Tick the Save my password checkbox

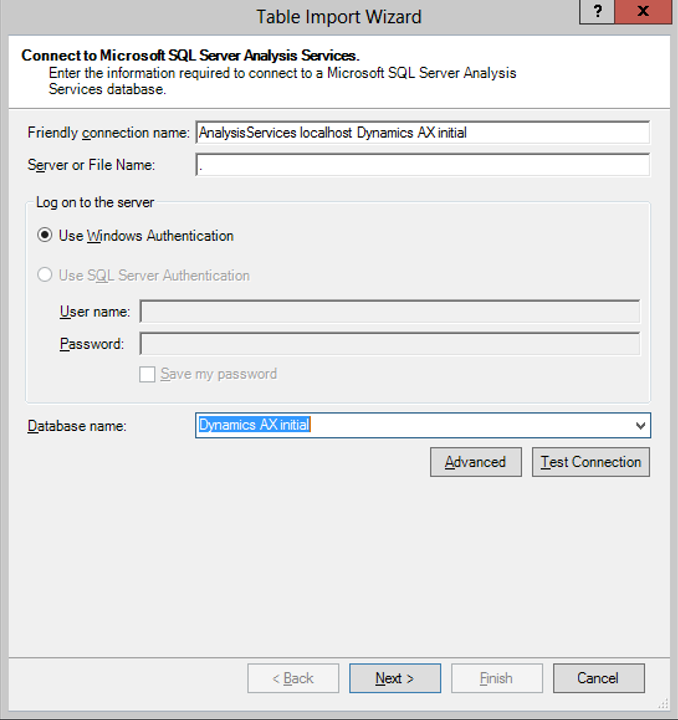(x=148, y=374)
